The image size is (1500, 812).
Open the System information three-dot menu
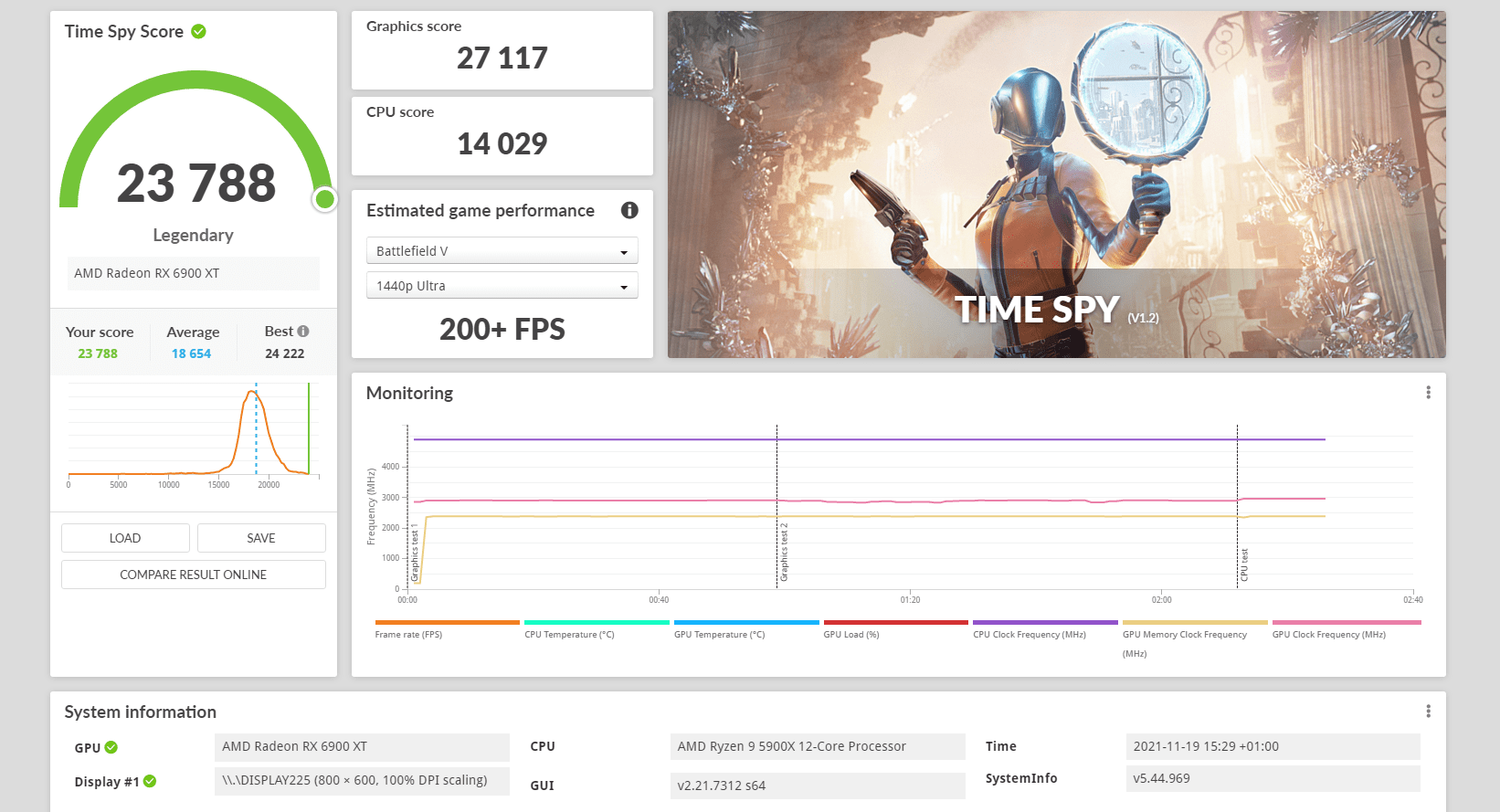[x=1428, y=711]
